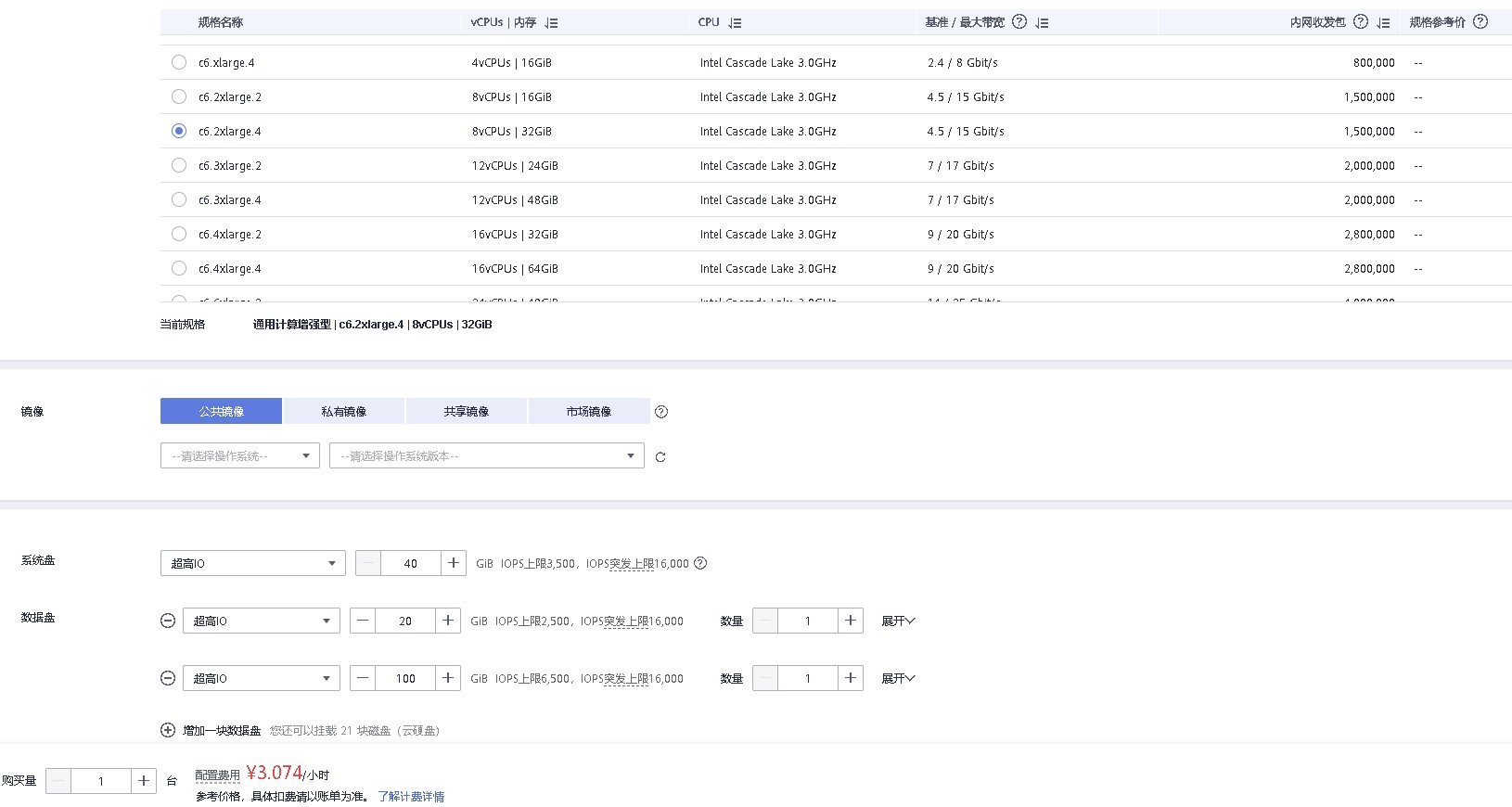Image resolution: width=1512 pixels, height=807 pixels.
Task: Increase quantity of 20 GiB data disk
Action: [x=851, y=621]
